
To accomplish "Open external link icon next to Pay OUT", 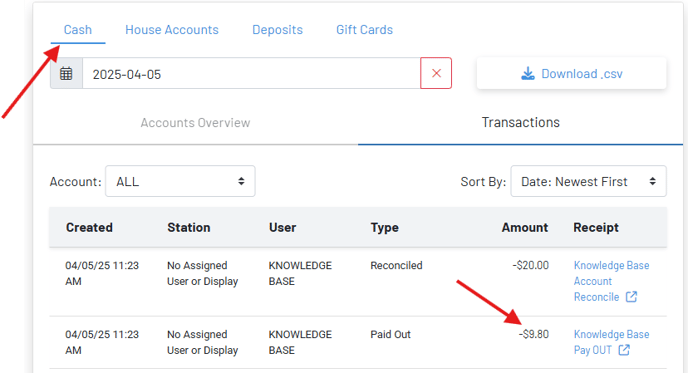I will pyautogui.click(x=624, y=350).
